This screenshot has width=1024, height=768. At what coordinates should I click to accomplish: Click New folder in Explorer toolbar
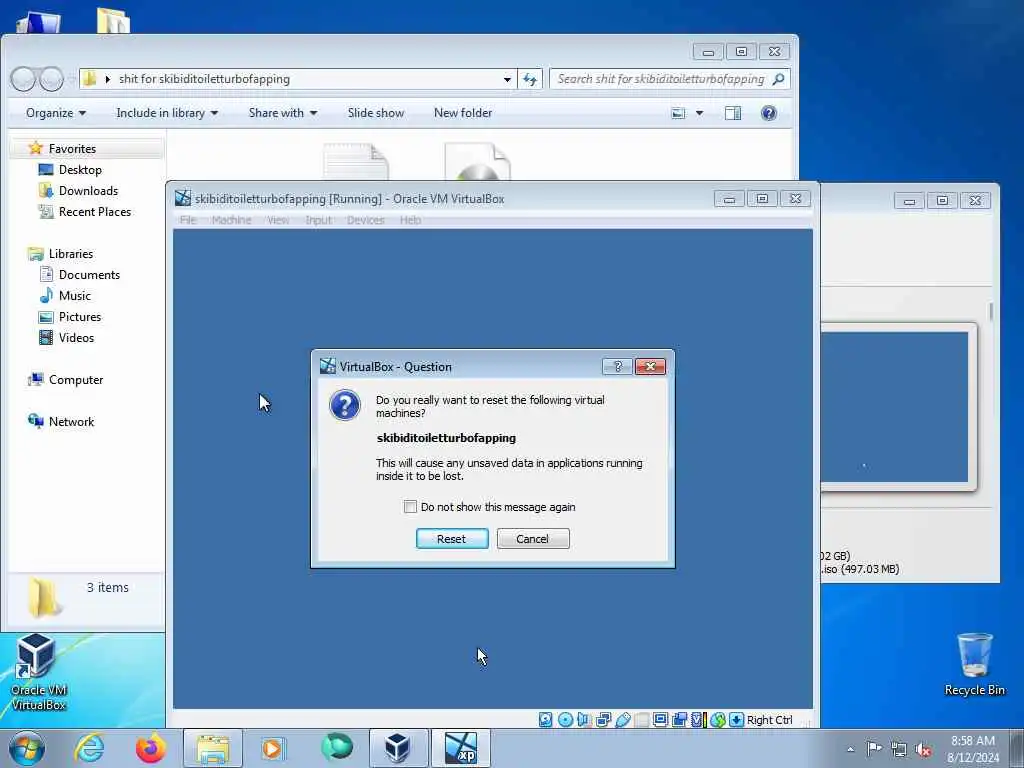tap(463, 113)
